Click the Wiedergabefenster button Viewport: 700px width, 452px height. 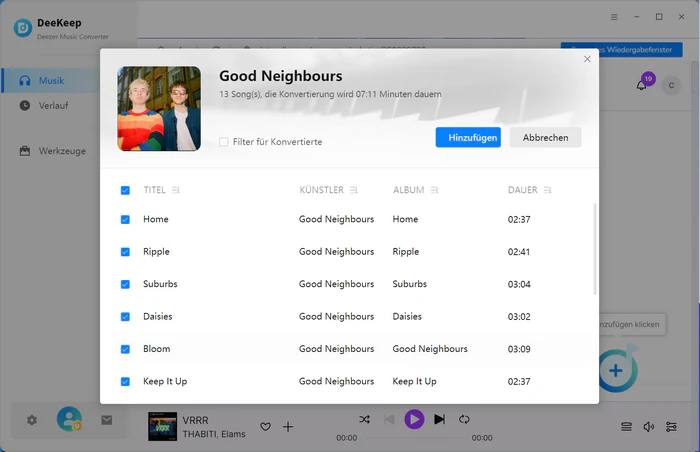(621, 50)
